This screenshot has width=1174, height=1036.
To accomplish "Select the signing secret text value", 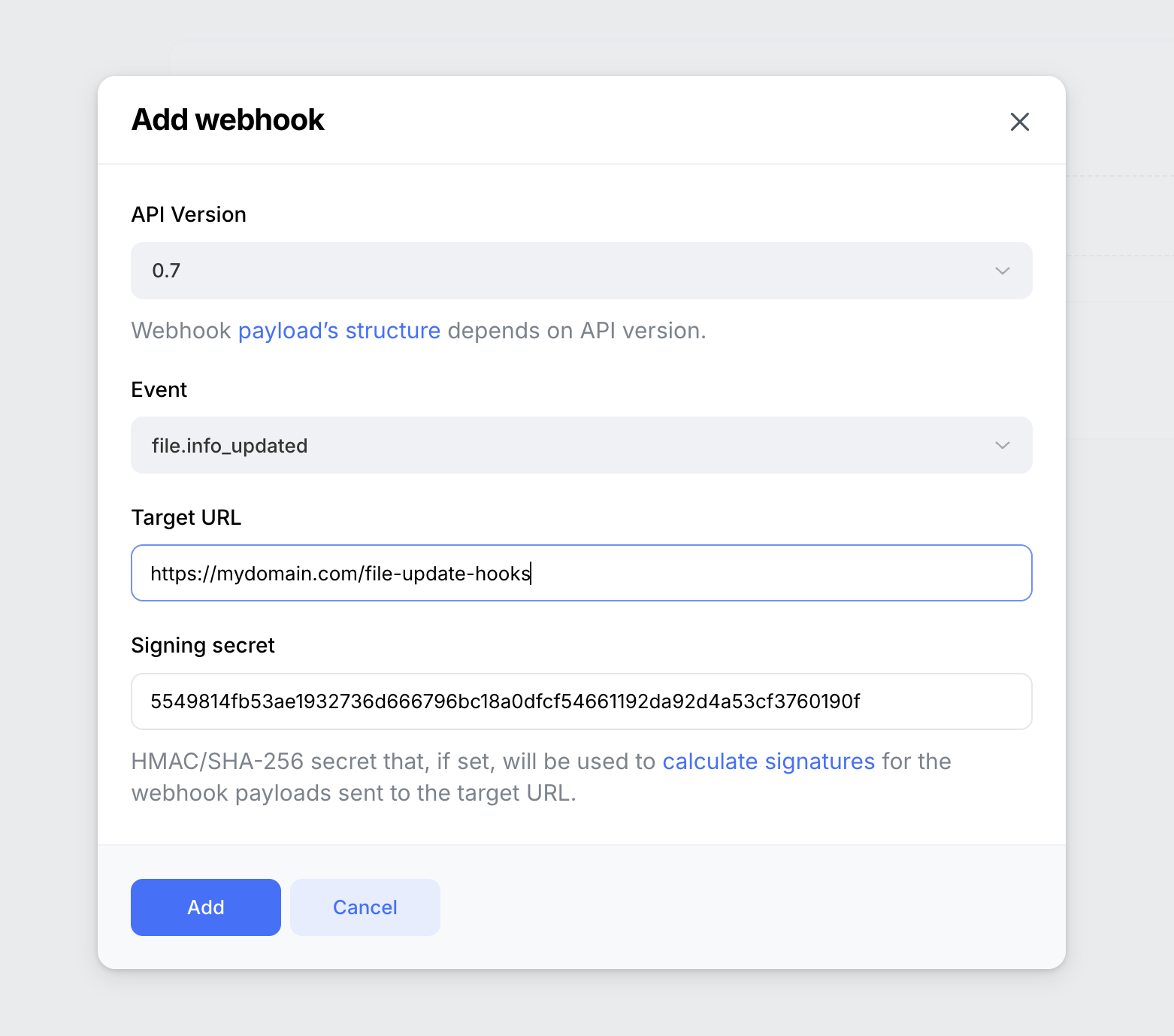I will point(505,701).
